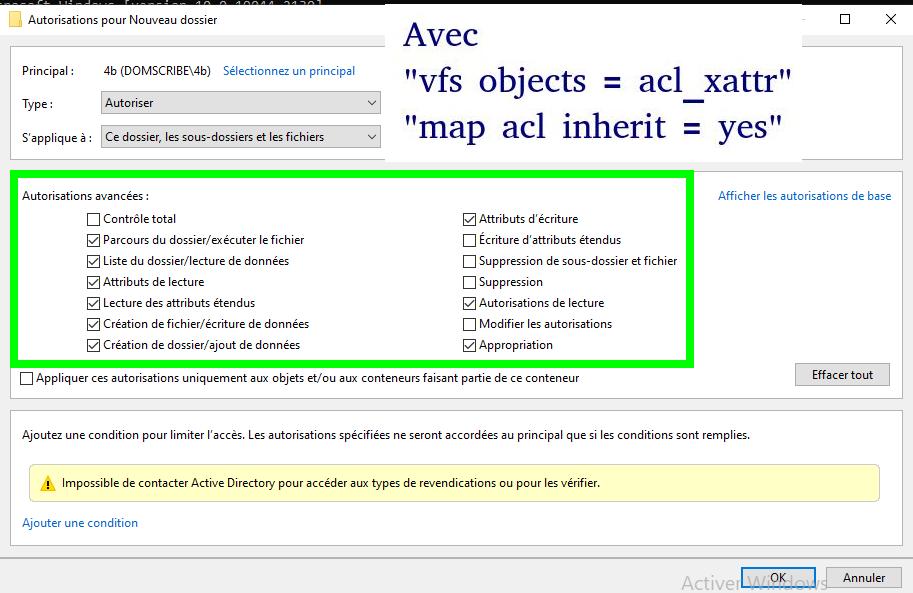
Task: Close the Autorisations dialog window
Action: coord(890,19)
